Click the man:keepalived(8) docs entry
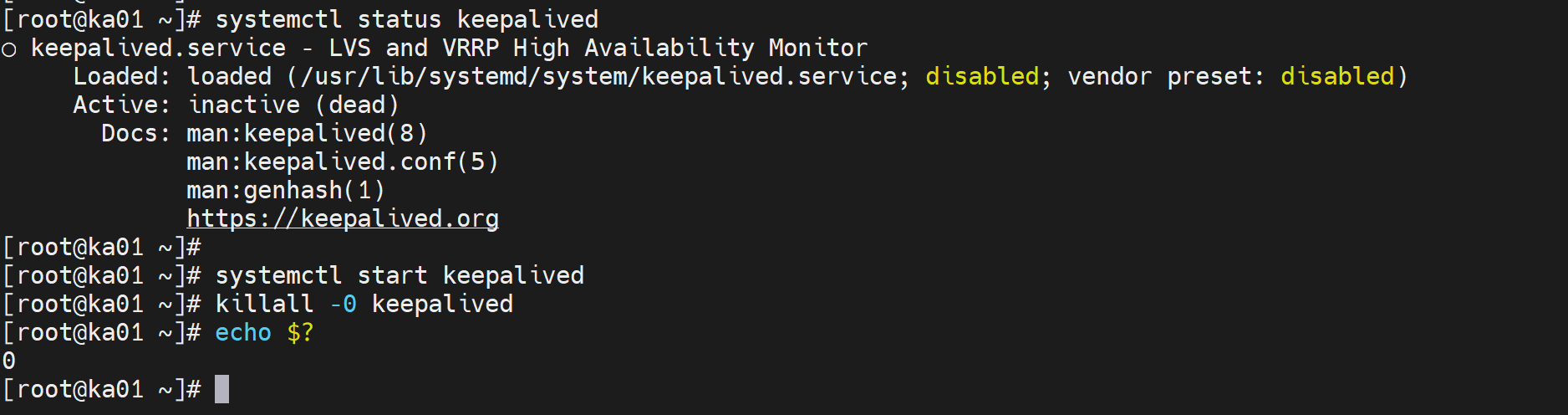The height and width of the screenshot is (415, 1568). 307,134
